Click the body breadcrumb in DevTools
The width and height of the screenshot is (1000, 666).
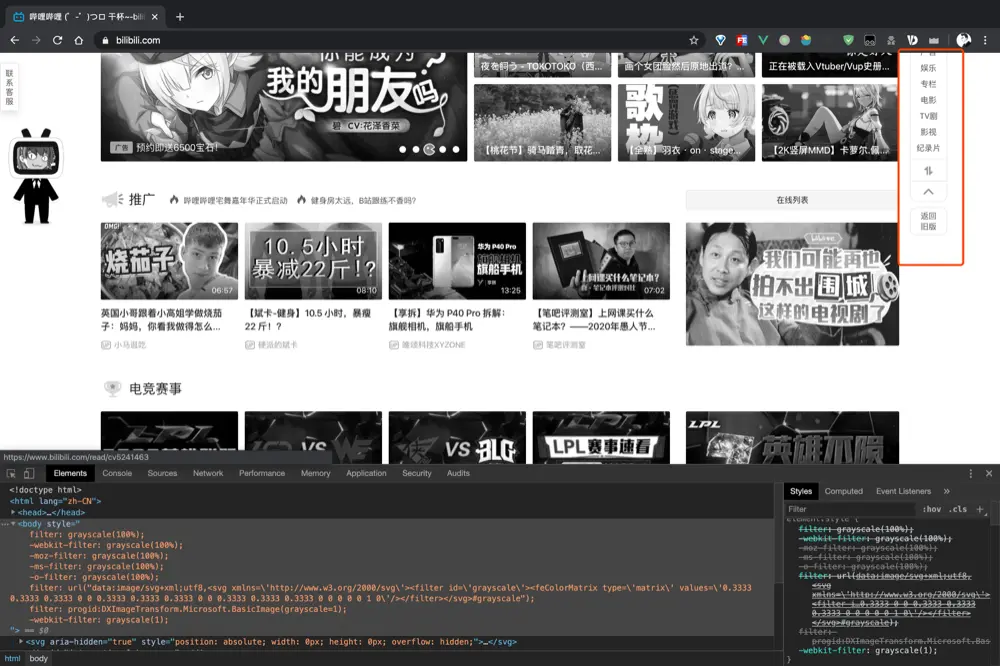point(38,658)
